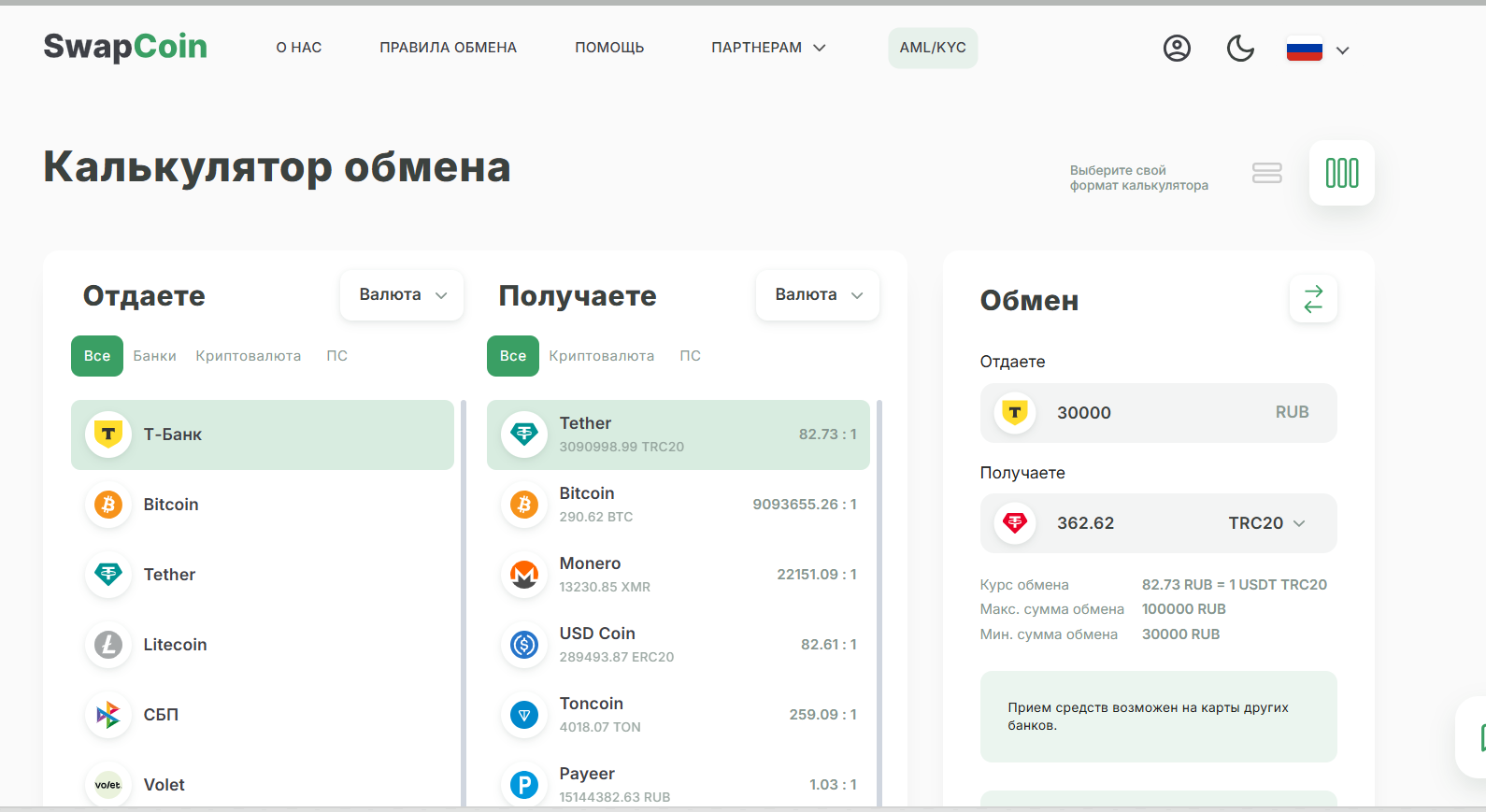This screenshot has height=812, width=1486.
Task: Click exchange rate 82.73 RUB = 1 USDT TRC20
Action: [1235, 585]
